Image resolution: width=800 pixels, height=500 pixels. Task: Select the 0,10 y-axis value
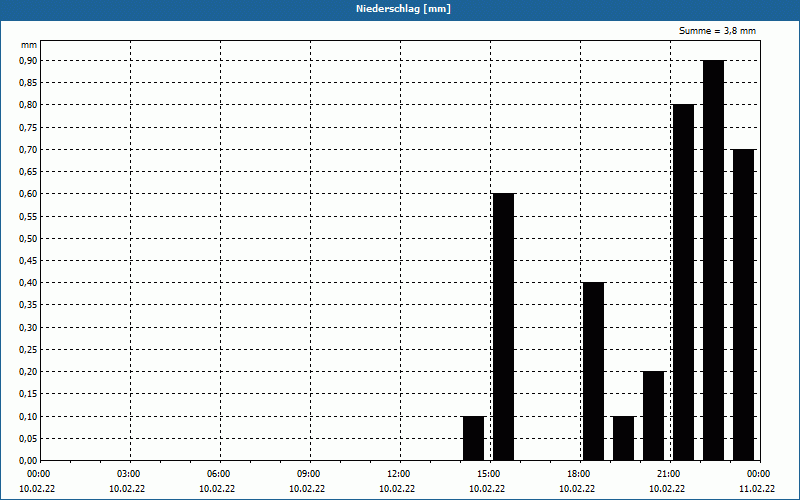pyautogui.click(x=28, y=416)
